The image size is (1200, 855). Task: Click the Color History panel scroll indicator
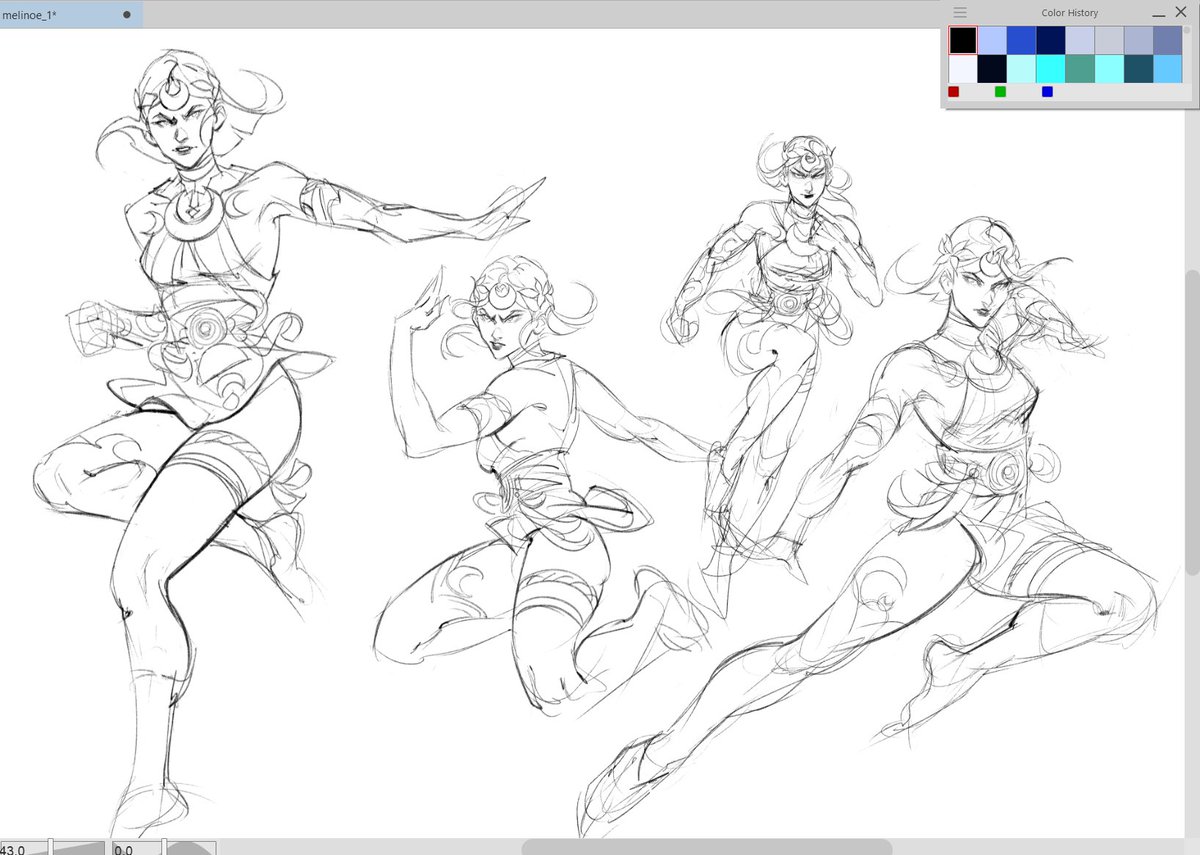[x=1187, y=30]
